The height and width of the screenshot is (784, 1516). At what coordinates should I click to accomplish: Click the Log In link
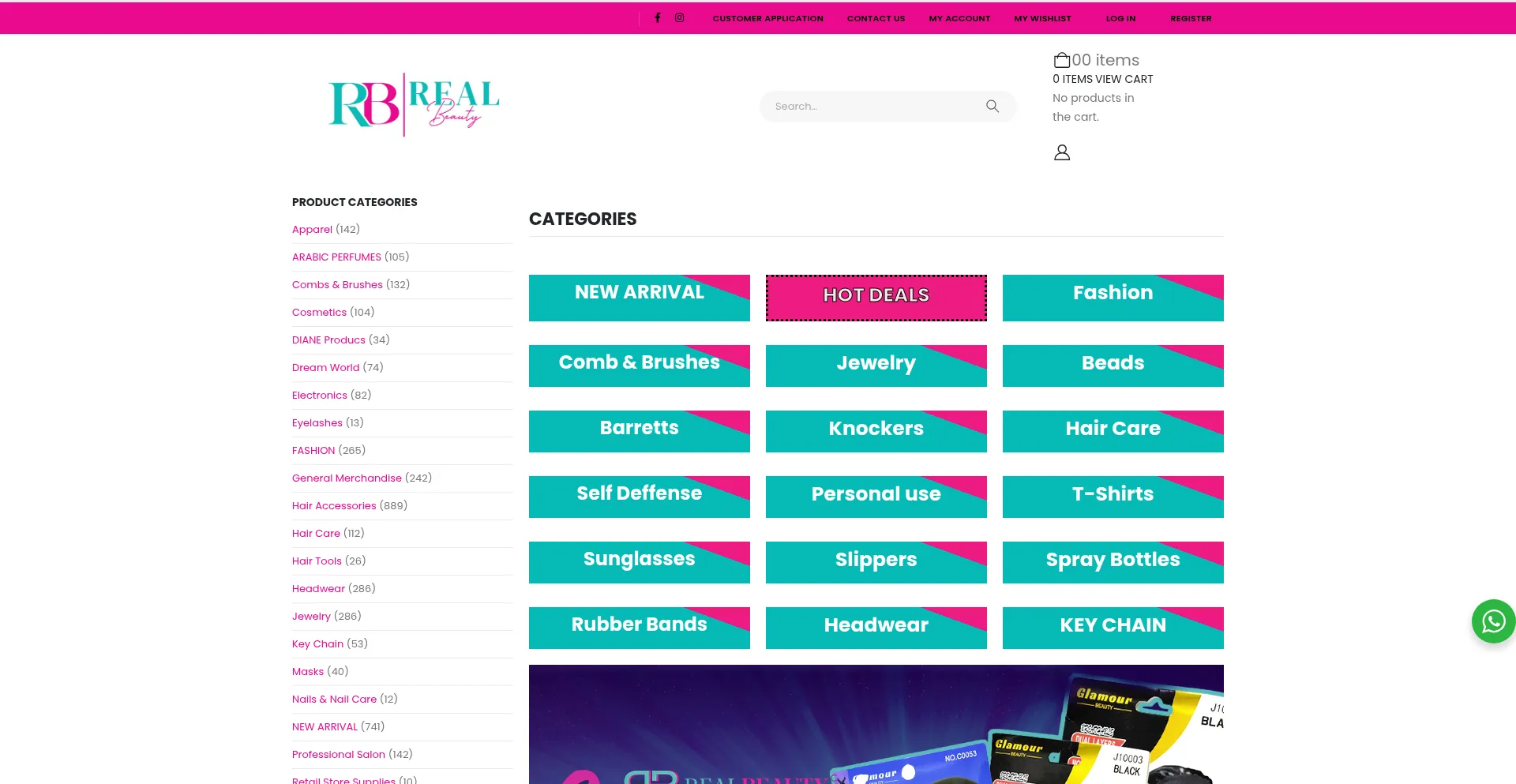1120,18
